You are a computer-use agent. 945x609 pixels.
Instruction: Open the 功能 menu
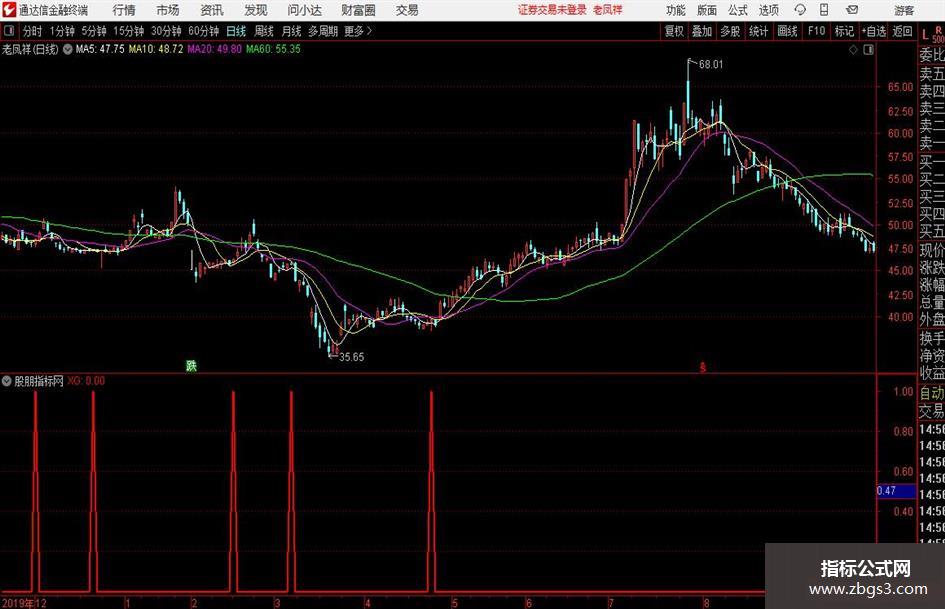(x=676, y=10)
